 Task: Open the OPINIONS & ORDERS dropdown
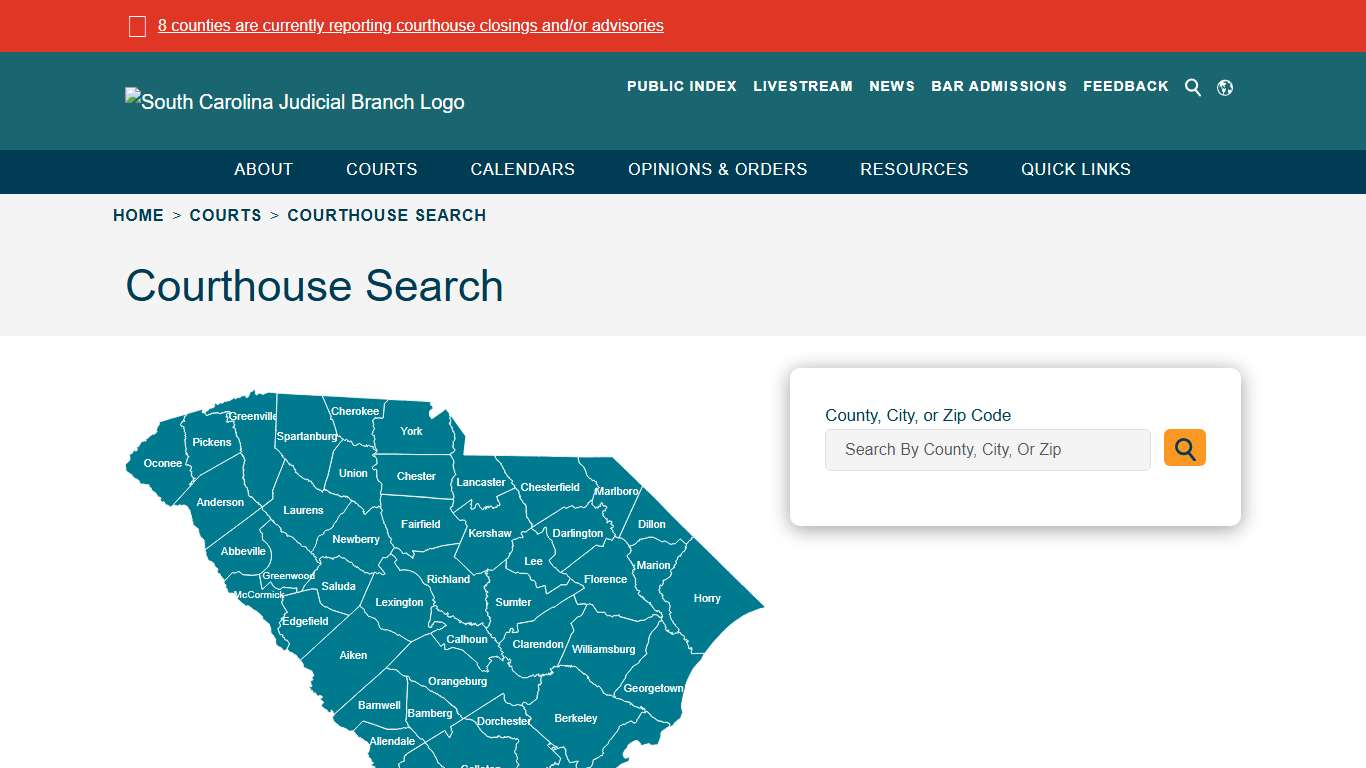pos(717,169)
